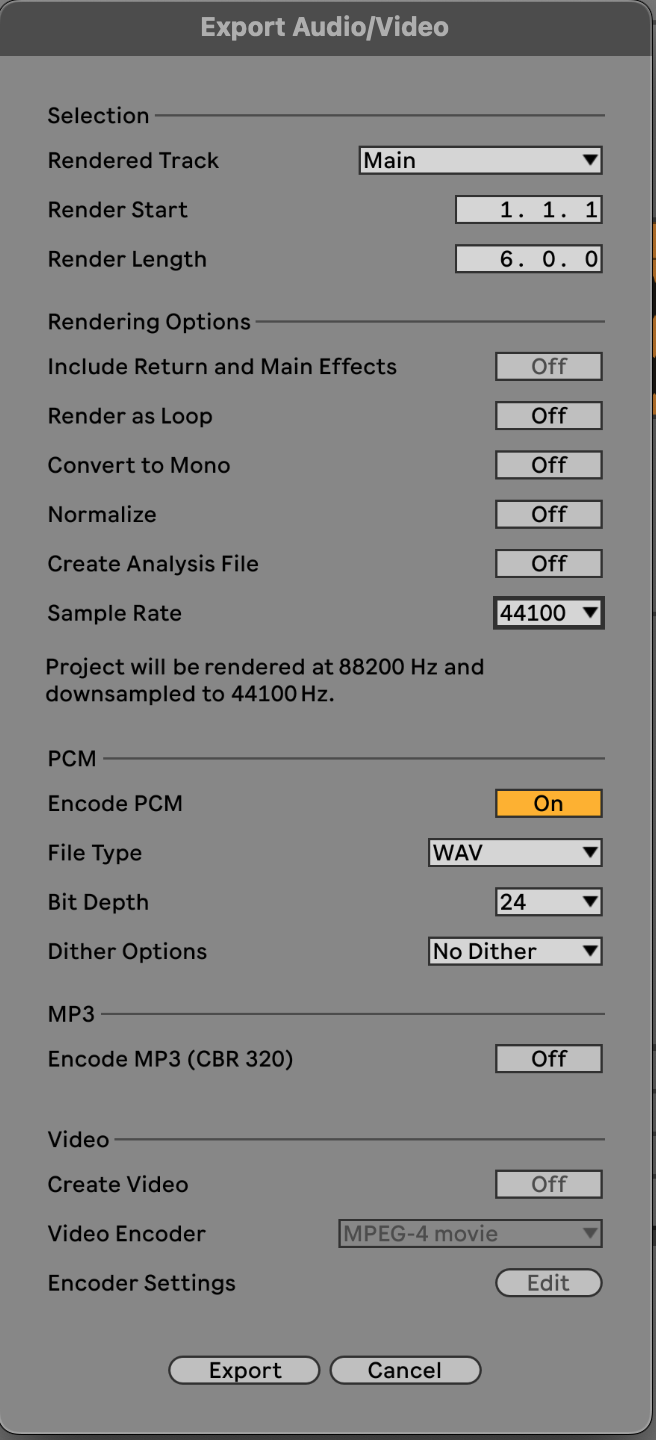Image resolution: width=656 pixels, height=1440 pixels.
Task: Toggle the Create Video option
Action: 549,1184
